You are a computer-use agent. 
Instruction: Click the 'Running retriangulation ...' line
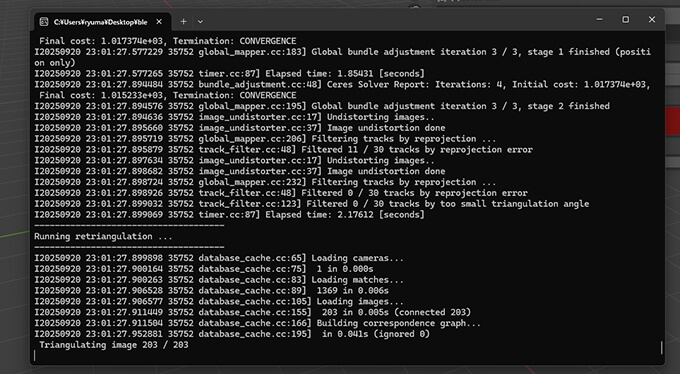(103, 236)
